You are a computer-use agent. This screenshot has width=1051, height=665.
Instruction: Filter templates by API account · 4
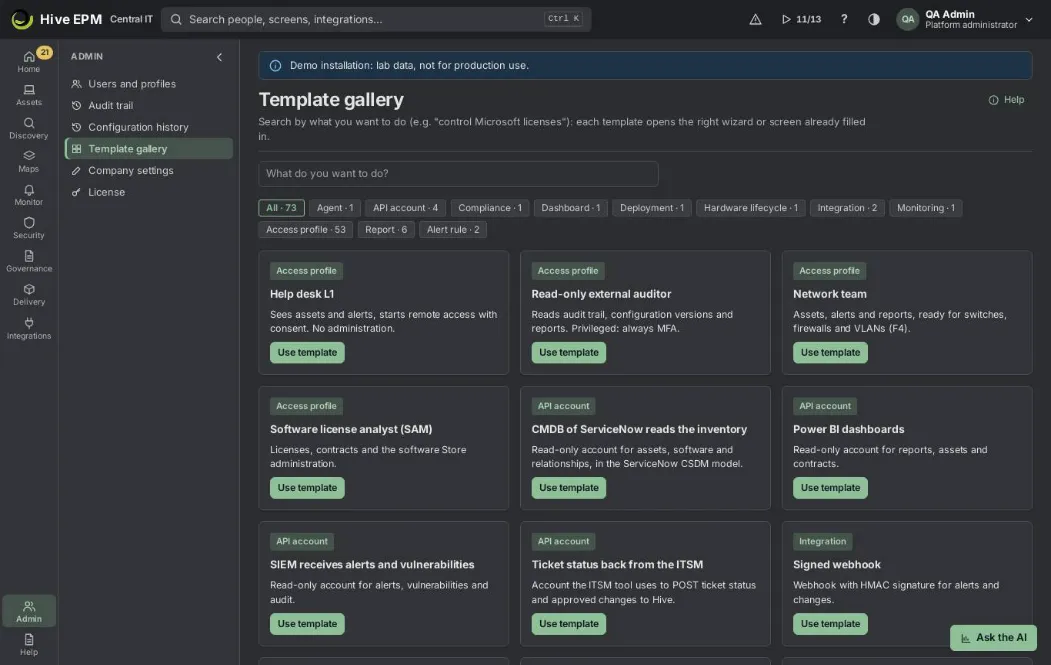[406, 208]
